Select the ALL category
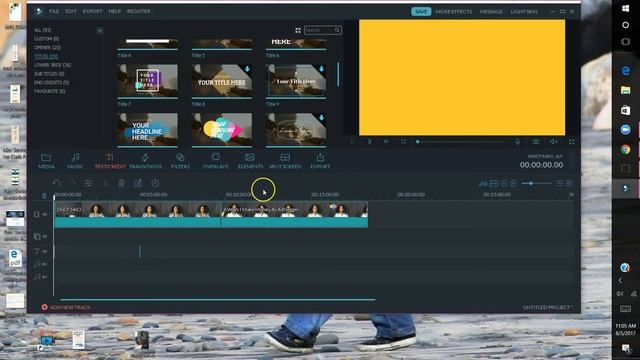The height and width of the screenshot is (360, 640). [x=42, y=30]
